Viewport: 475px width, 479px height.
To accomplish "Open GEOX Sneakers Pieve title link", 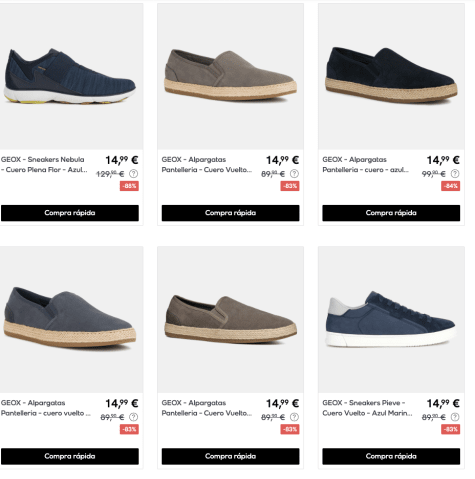I will 367,408.
